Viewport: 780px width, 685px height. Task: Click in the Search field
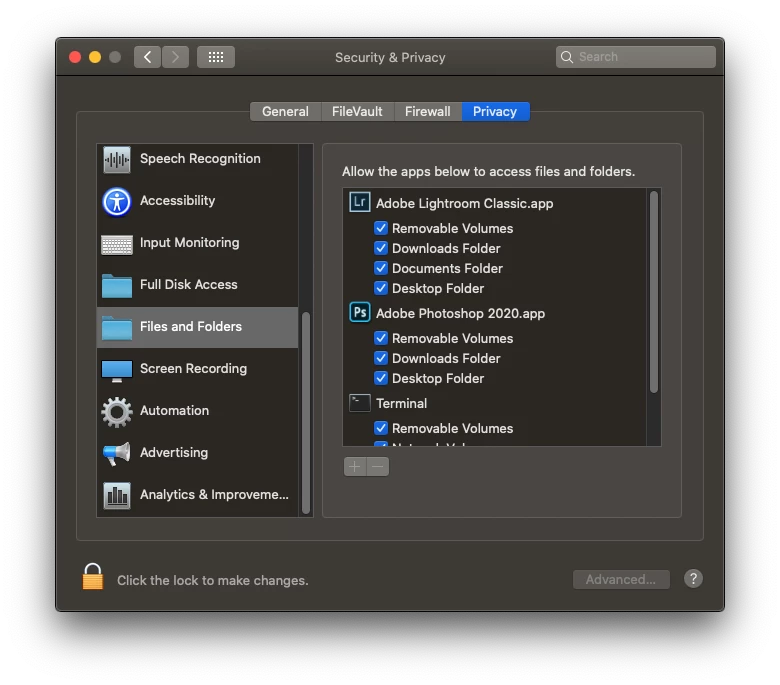[636, 57]
